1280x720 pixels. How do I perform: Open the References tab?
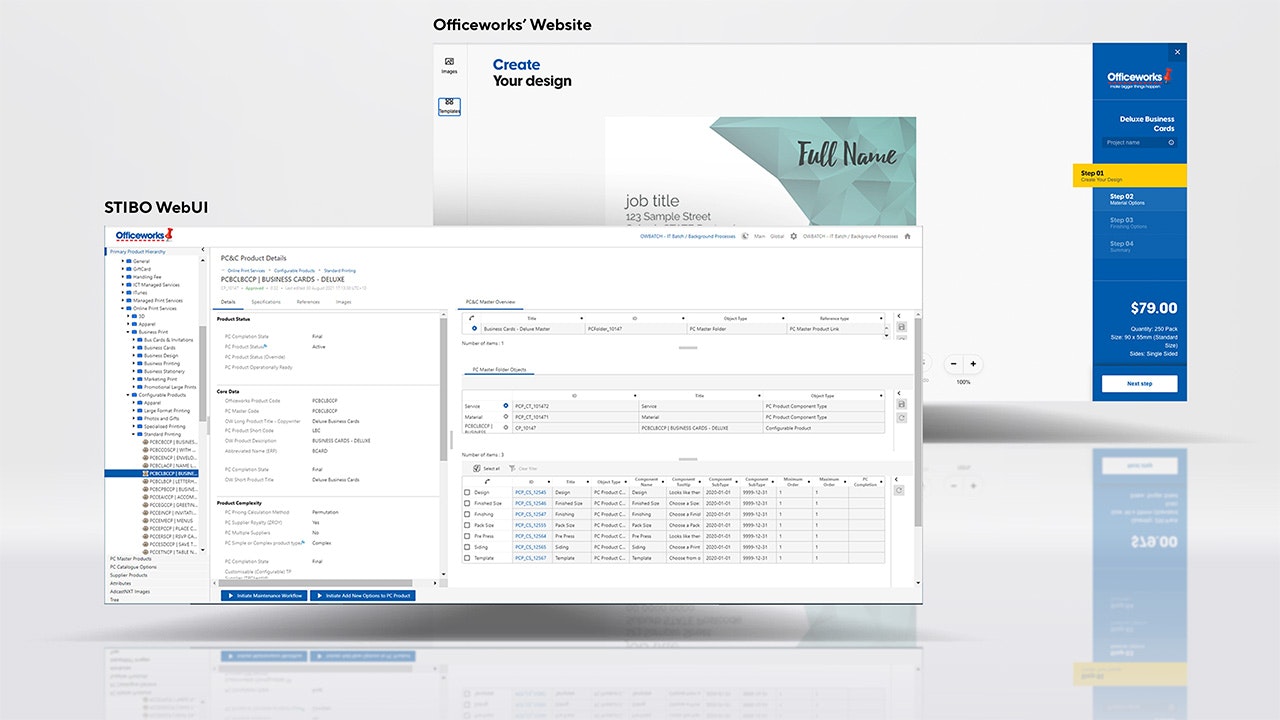point(308,301)
